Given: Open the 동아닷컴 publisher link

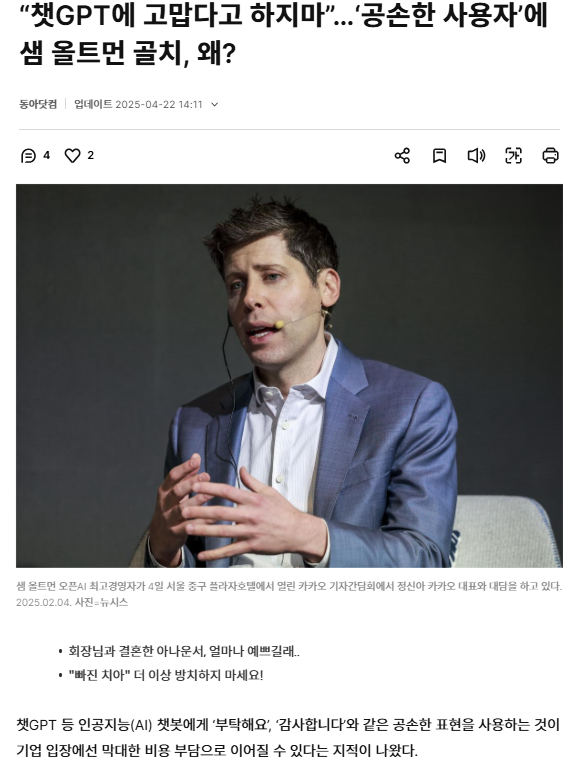Looking at the screenshot, I should point(38,104).
